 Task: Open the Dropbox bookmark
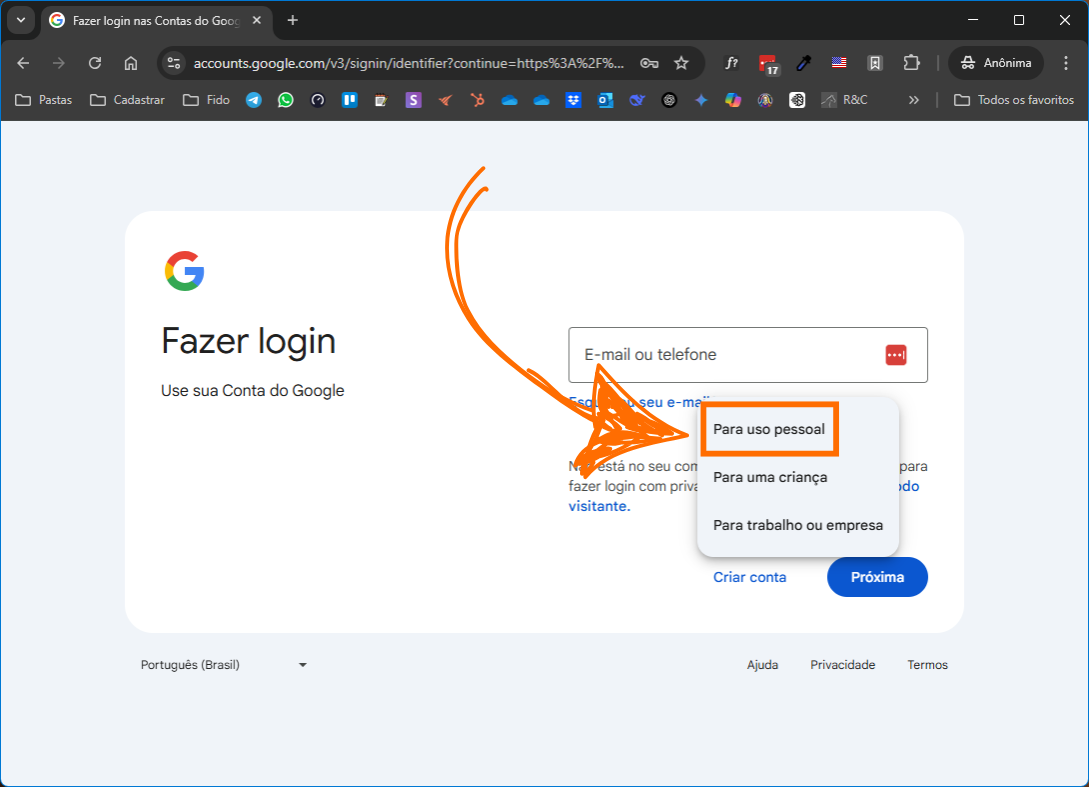tap(573, 100)
